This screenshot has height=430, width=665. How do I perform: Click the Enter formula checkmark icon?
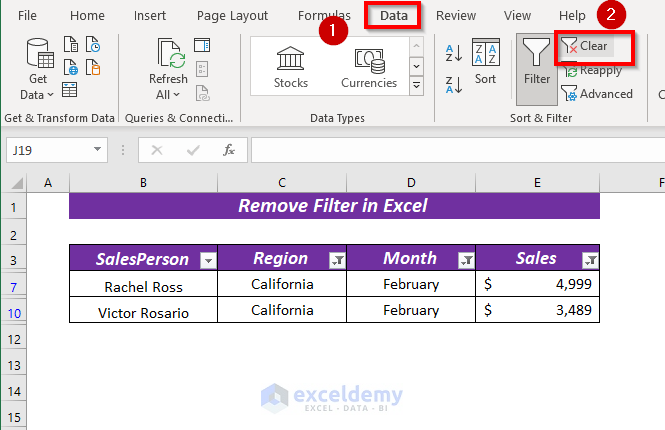click(x=193, y=150)
